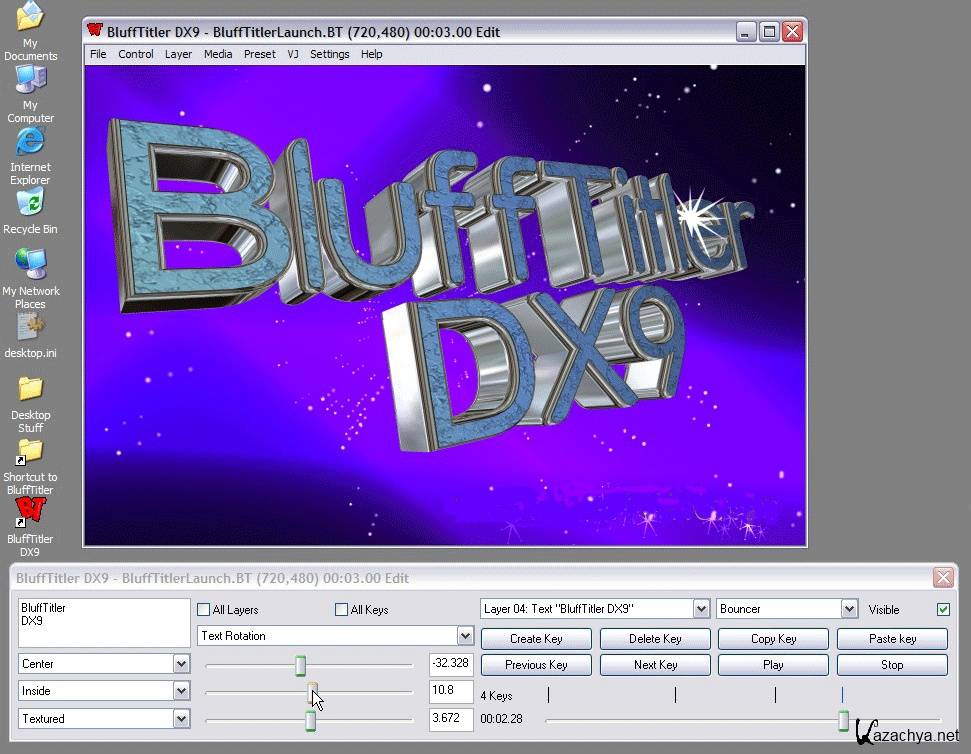This screenshot has width=971, height=754.
Task: Open the Shortcut to BluffTitler folder icon
Action: (x=30, y=453)
